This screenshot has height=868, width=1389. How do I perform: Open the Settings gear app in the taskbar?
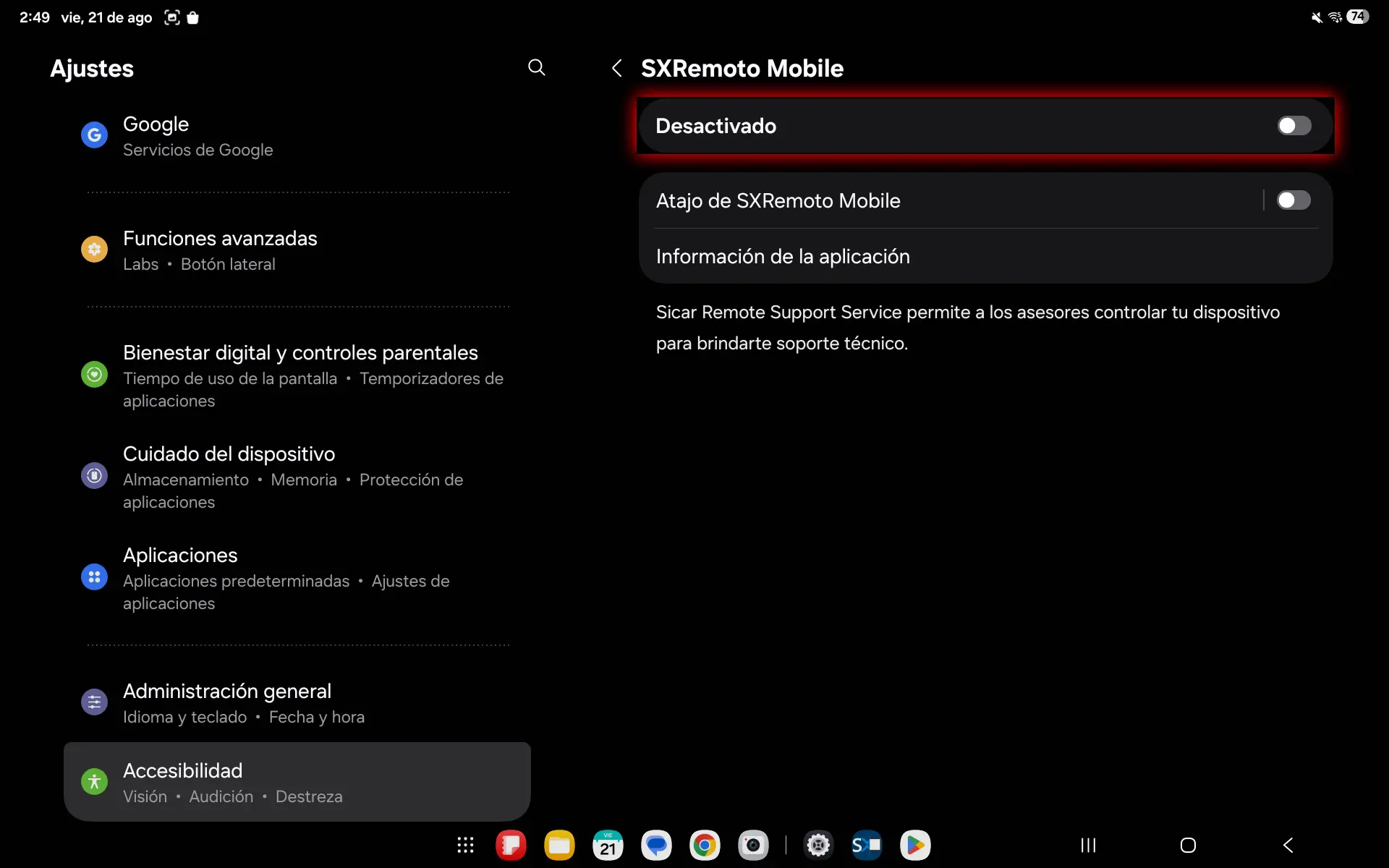(818, 845)
